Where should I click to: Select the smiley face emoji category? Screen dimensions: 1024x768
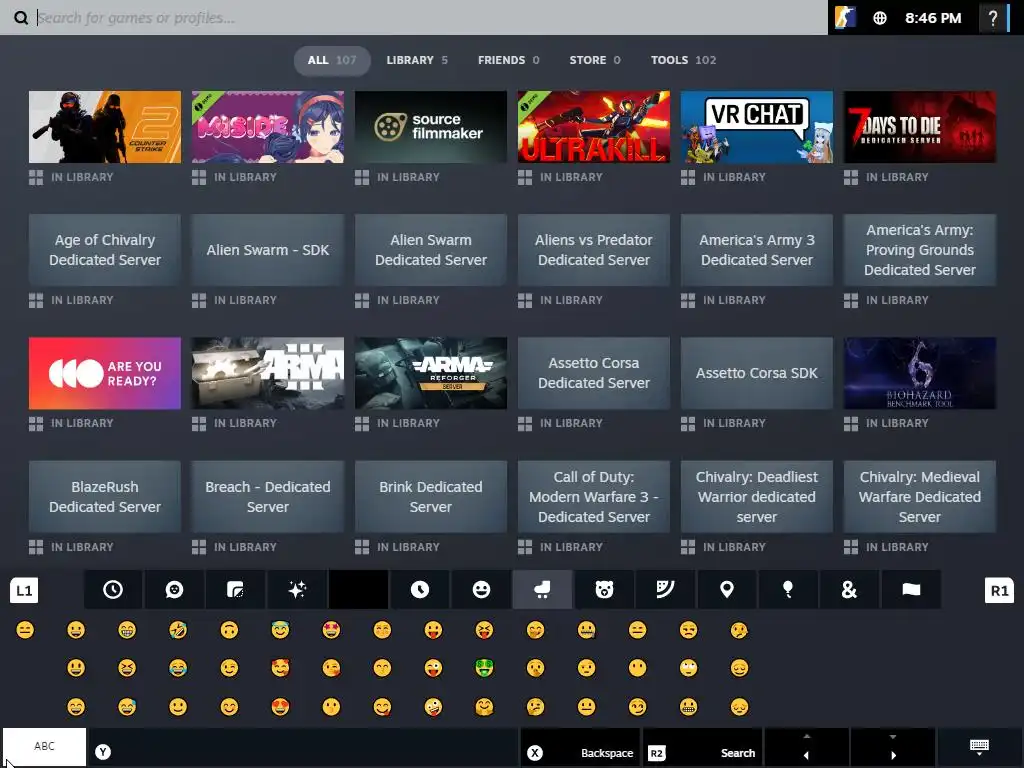481,590
